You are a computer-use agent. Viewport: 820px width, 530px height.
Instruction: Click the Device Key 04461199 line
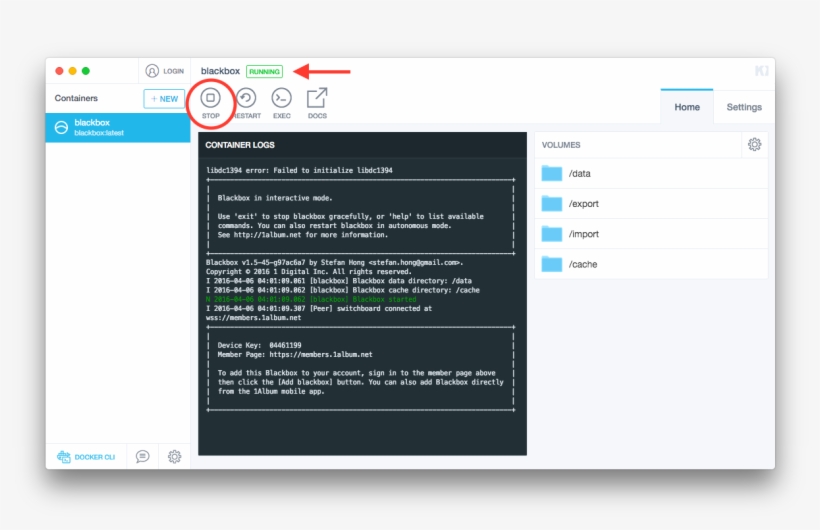pyautogui.click(x=259, y=345)
